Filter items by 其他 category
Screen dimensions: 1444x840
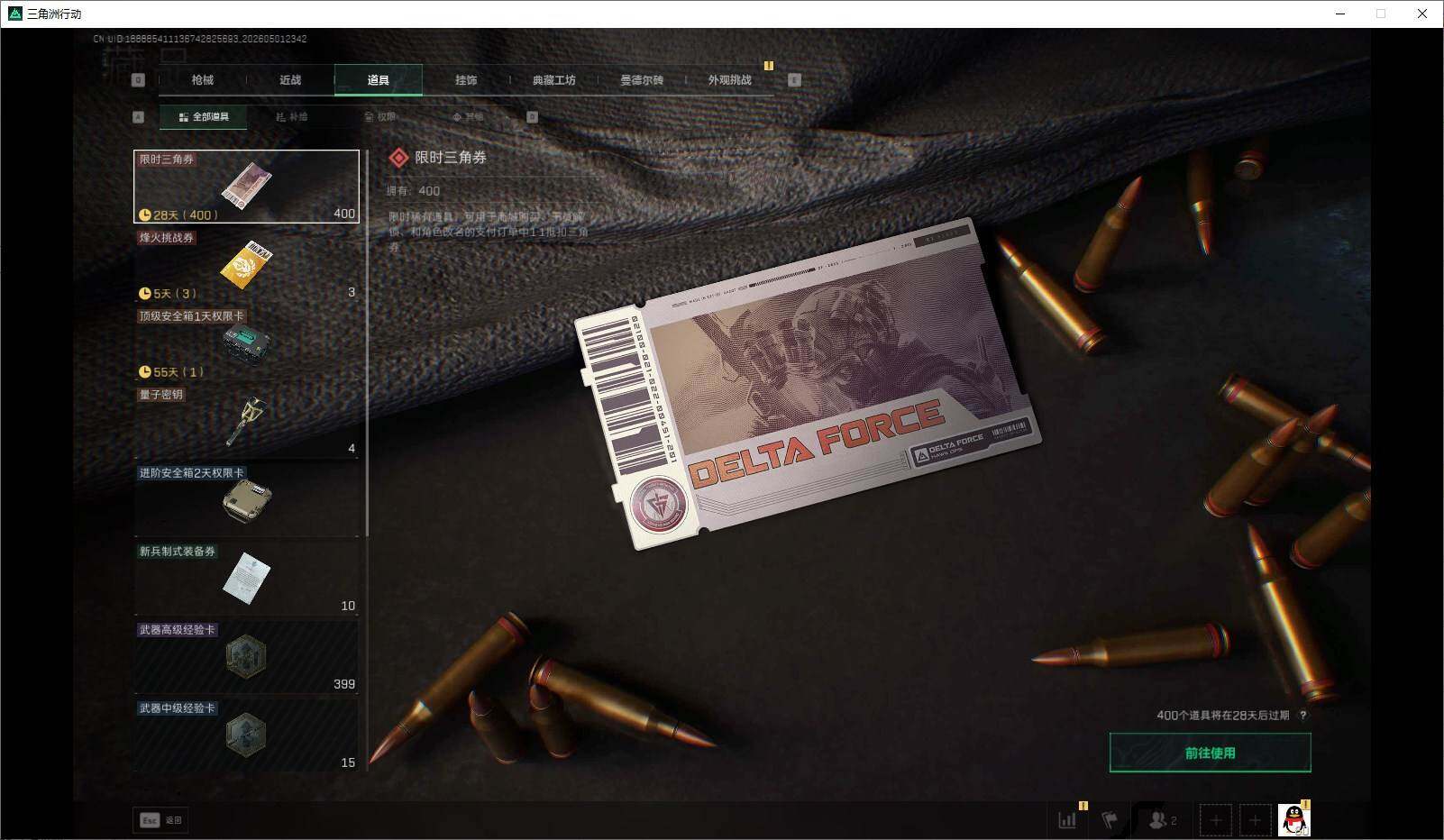(467, 117)
